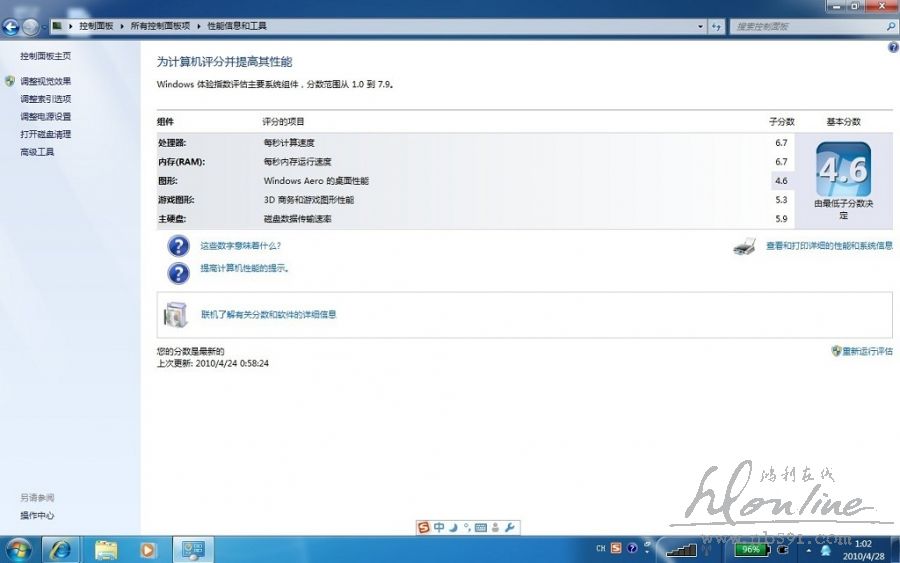Image resolution: width=900 pixels, height=563 pixels.
Task: Click the printer icon beside detailed system info
Action: (x=744, y=246)
